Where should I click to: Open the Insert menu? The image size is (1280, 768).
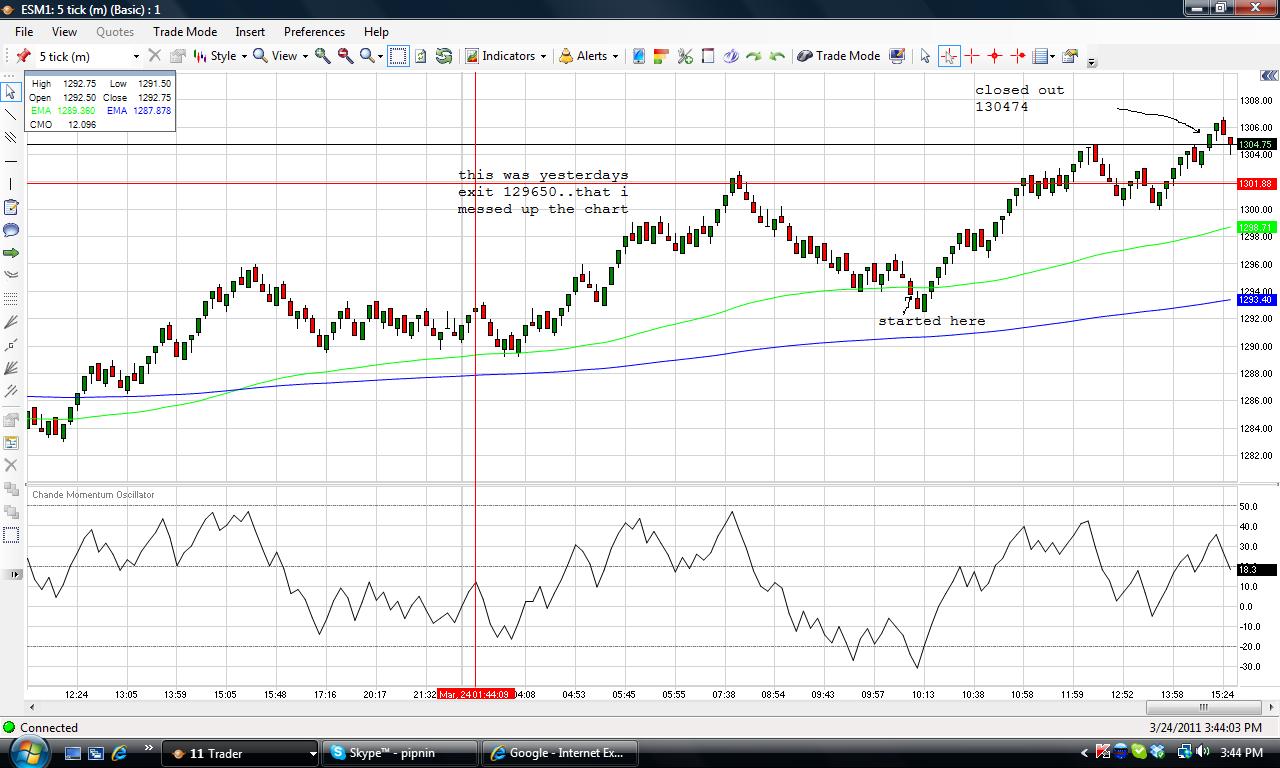coord(250,31)
